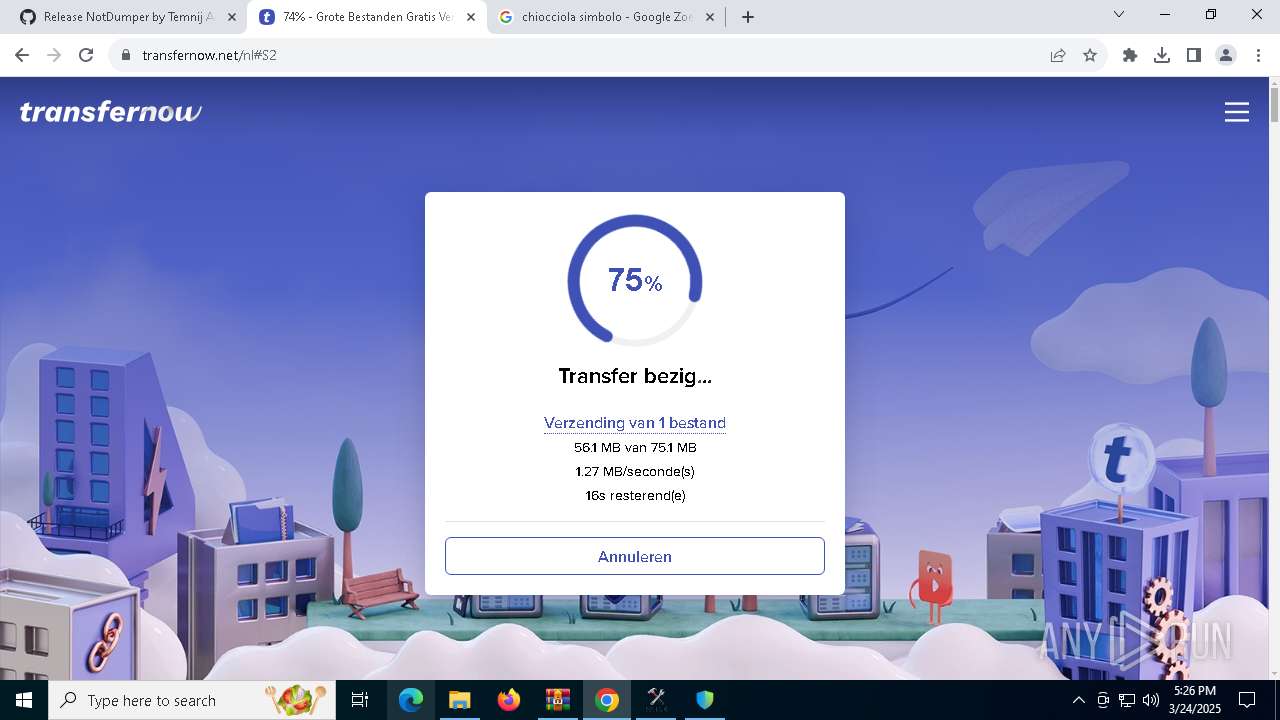This screenshot has height=720, width=1280.
Task: Open the hamburger menu on TransferNow
Action: (1237, 112)
